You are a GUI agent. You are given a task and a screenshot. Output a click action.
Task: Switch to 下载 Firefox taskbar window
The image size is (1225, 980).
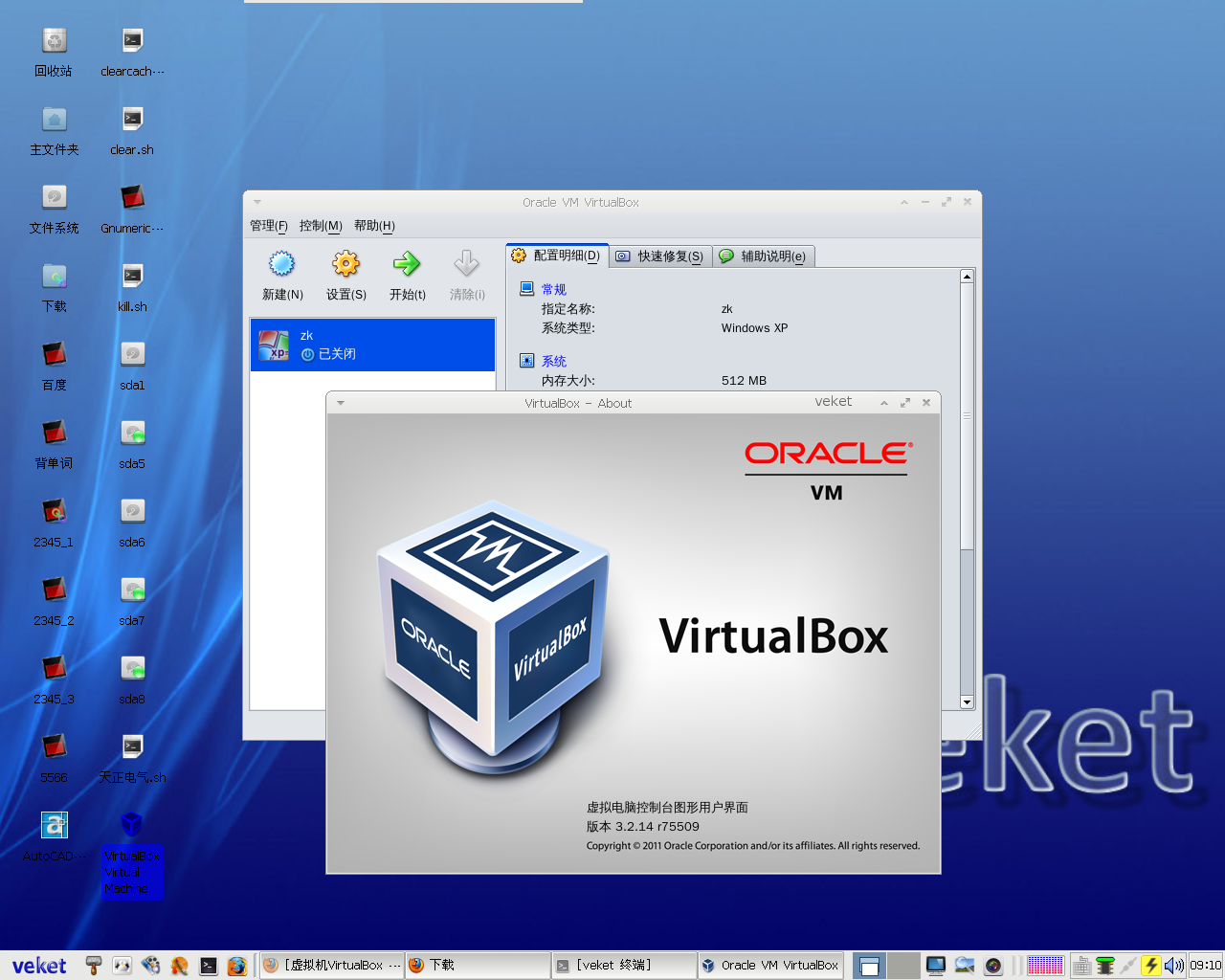coord(478,965)
